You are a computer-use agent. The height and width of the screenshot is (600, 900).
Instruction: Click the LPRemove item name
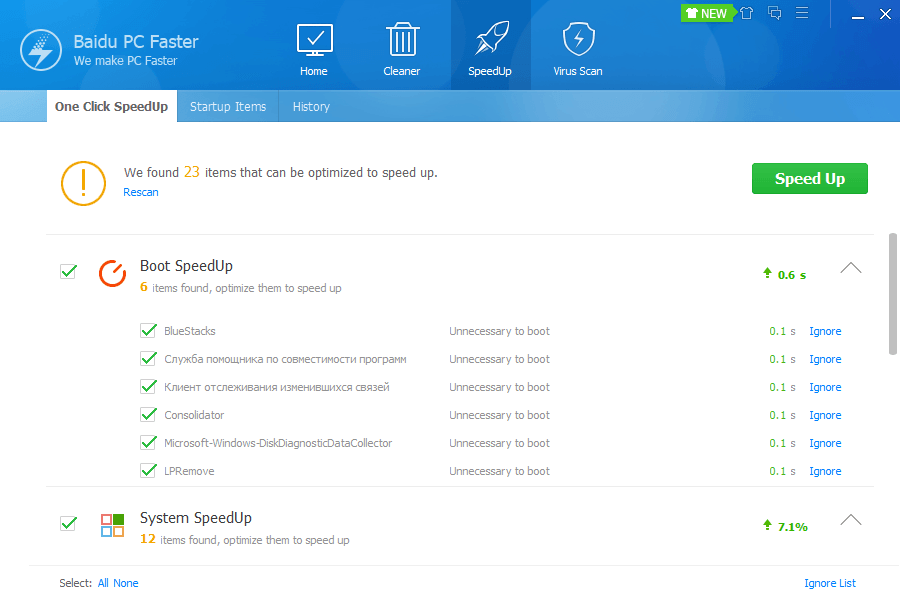pos(189,471)
